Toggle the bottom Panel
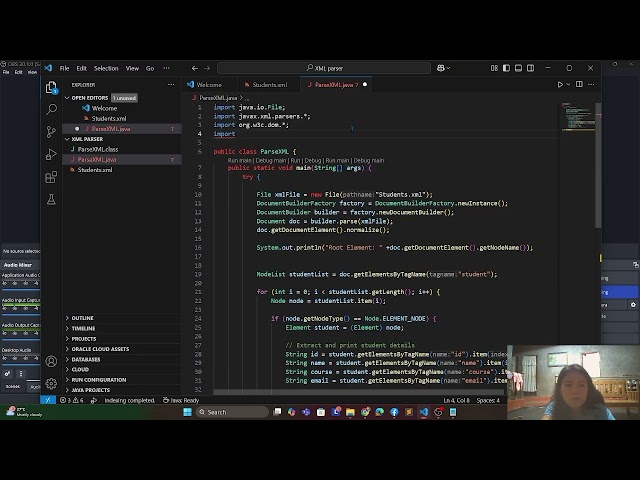This screenshot has width=640, height=480. point(518,68)
